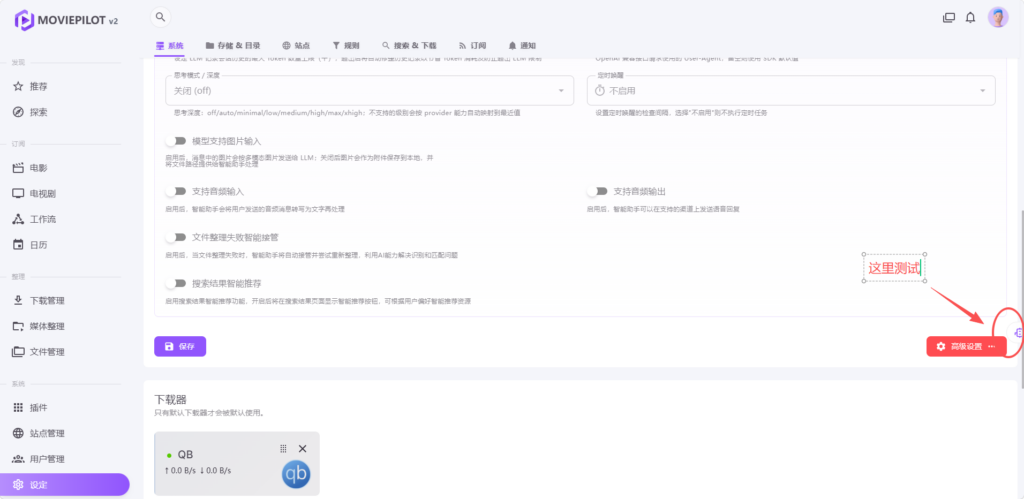Switch to 存储 & 目录 tab
Screen dimensions: 1024x499
pyautogui.click(x=233, y=46)
